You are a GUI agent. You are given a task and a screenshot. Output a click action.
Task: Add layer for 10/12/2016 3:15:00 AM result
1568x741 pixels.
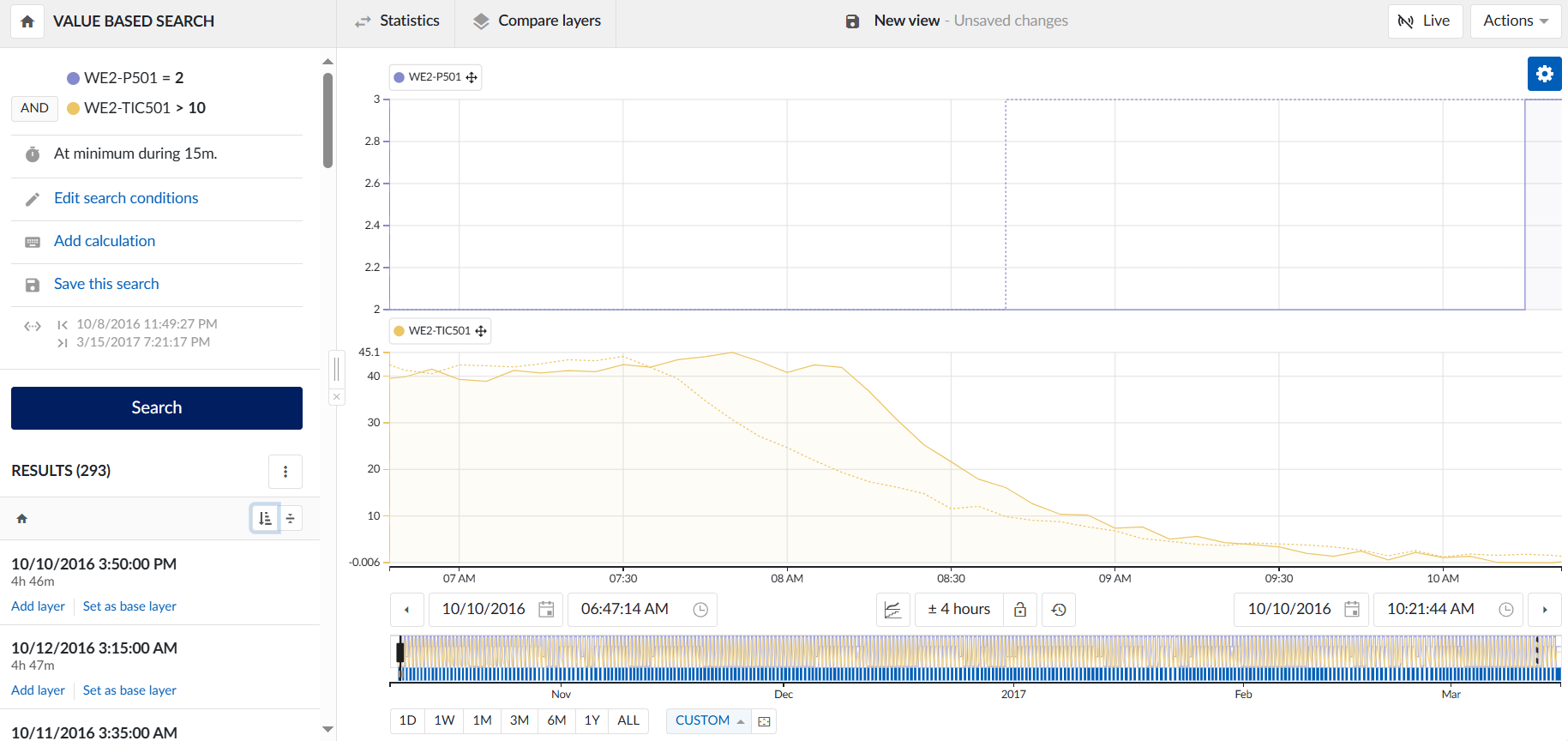(38, 690)
